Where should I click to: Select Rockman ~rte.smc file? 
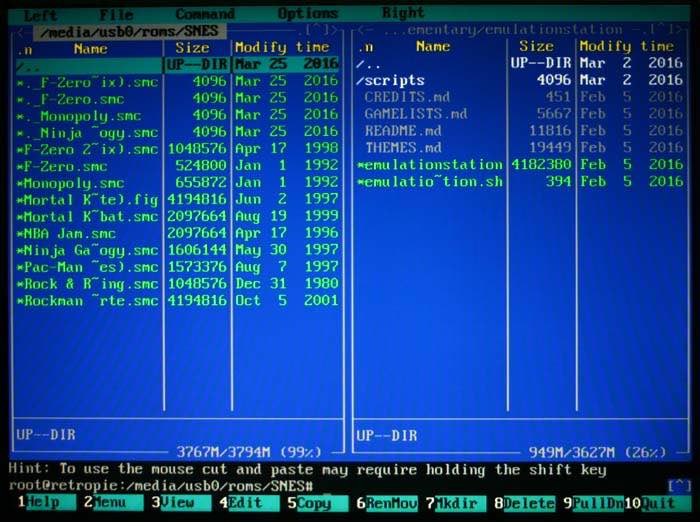click(x=177, y=301)
